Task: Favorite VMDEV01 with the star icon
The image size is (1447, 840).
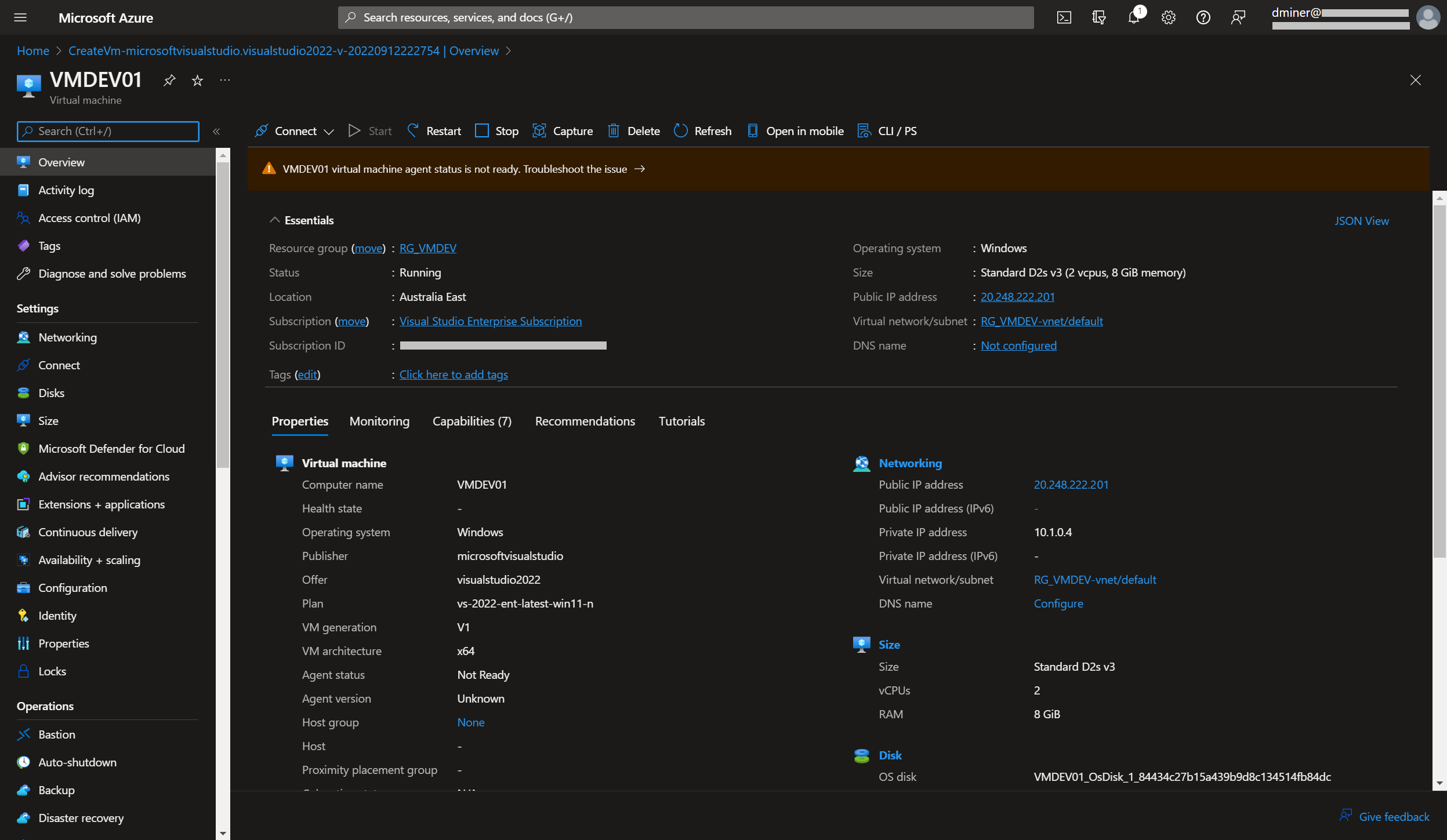Action: pyautogui.click(x=197, y=80)
